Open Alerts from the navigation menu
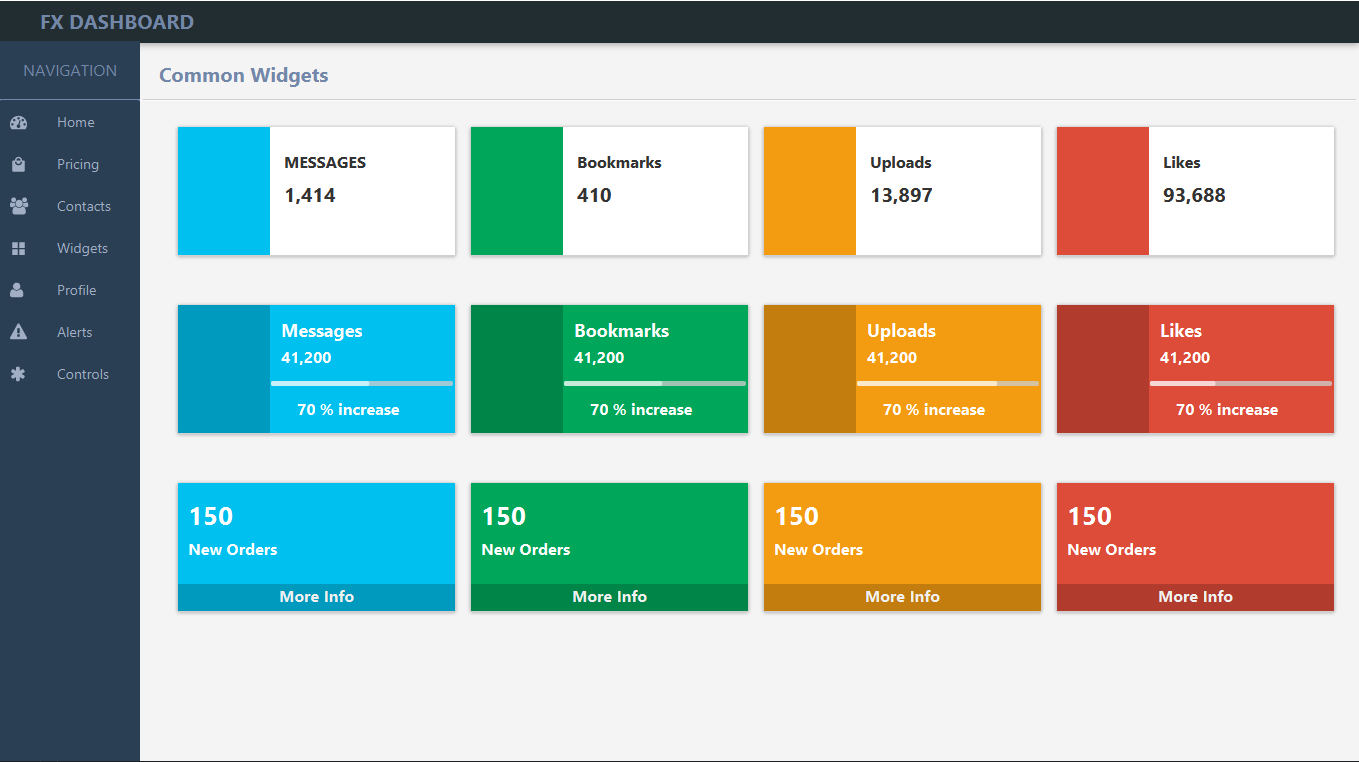The image size is (1359, 762). 74,332
